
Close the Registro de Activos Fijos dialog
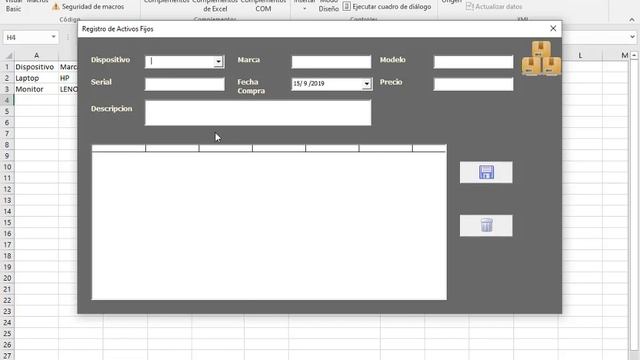553,28
